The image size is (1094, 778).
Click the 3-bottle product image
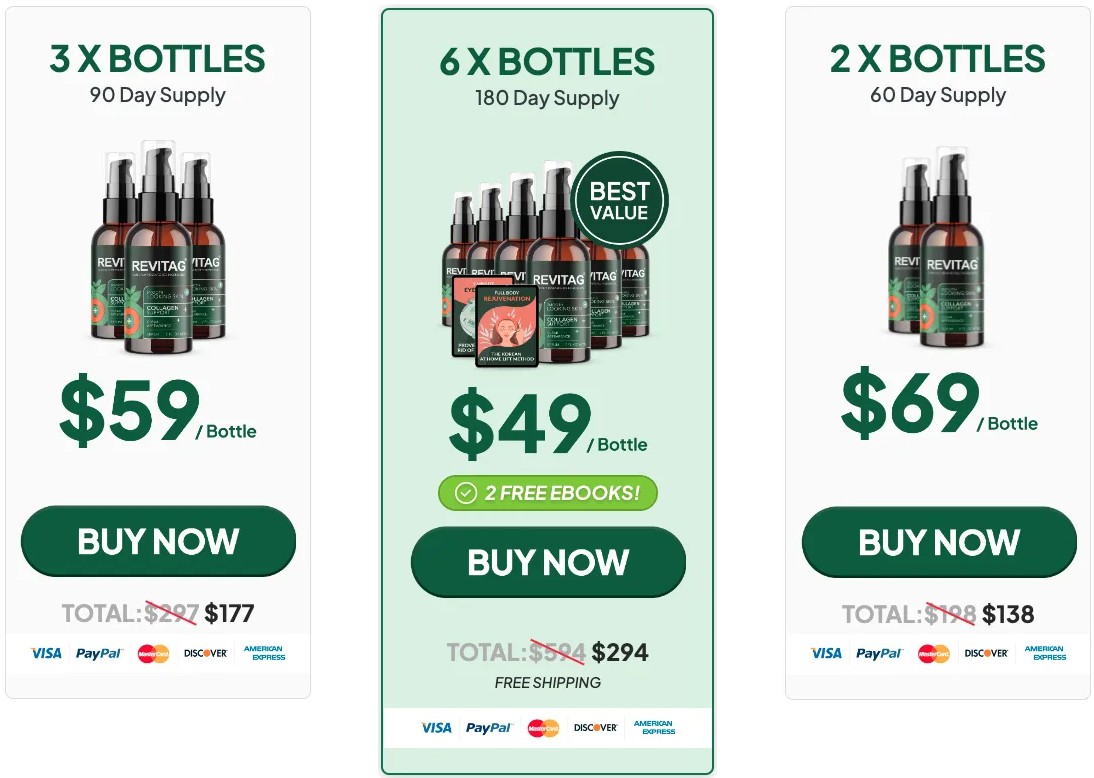159,247
